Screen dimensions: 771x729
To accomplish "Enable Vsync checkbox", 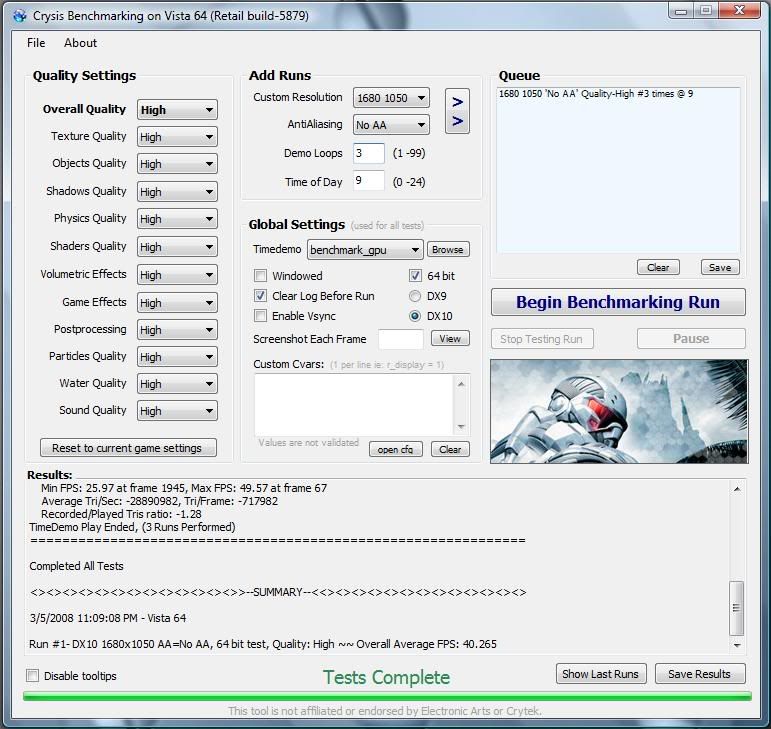I will tap(260, 316).
